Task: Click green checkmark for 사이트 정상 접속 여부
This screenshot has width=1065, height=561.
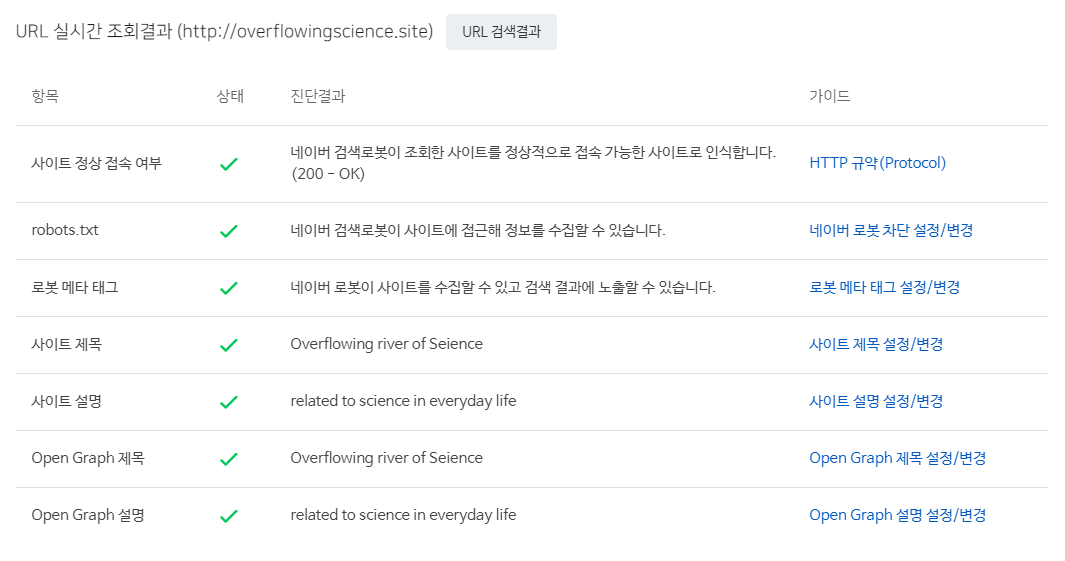Action: pyautogui.click(x=229, y=164)
